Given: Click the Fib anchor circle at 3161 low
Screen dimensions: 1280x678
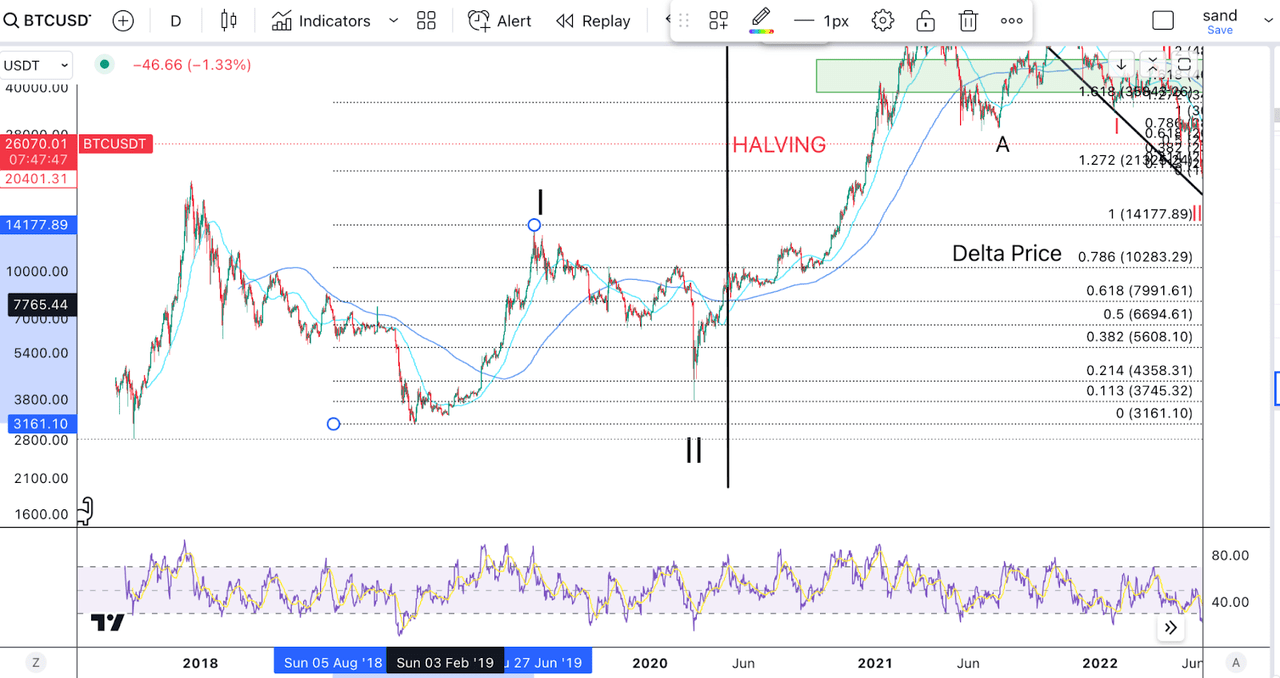Looking at the screenshot, I should tap(334, 424).
